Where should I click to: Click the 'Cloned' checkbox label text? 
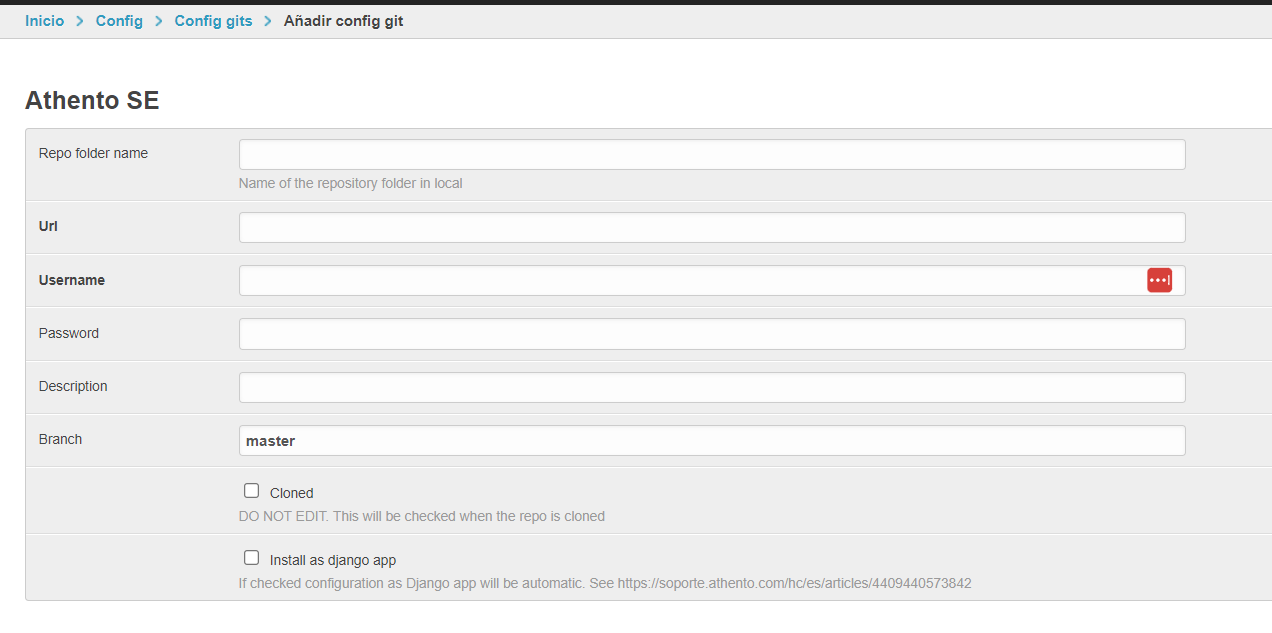[291, 493]
